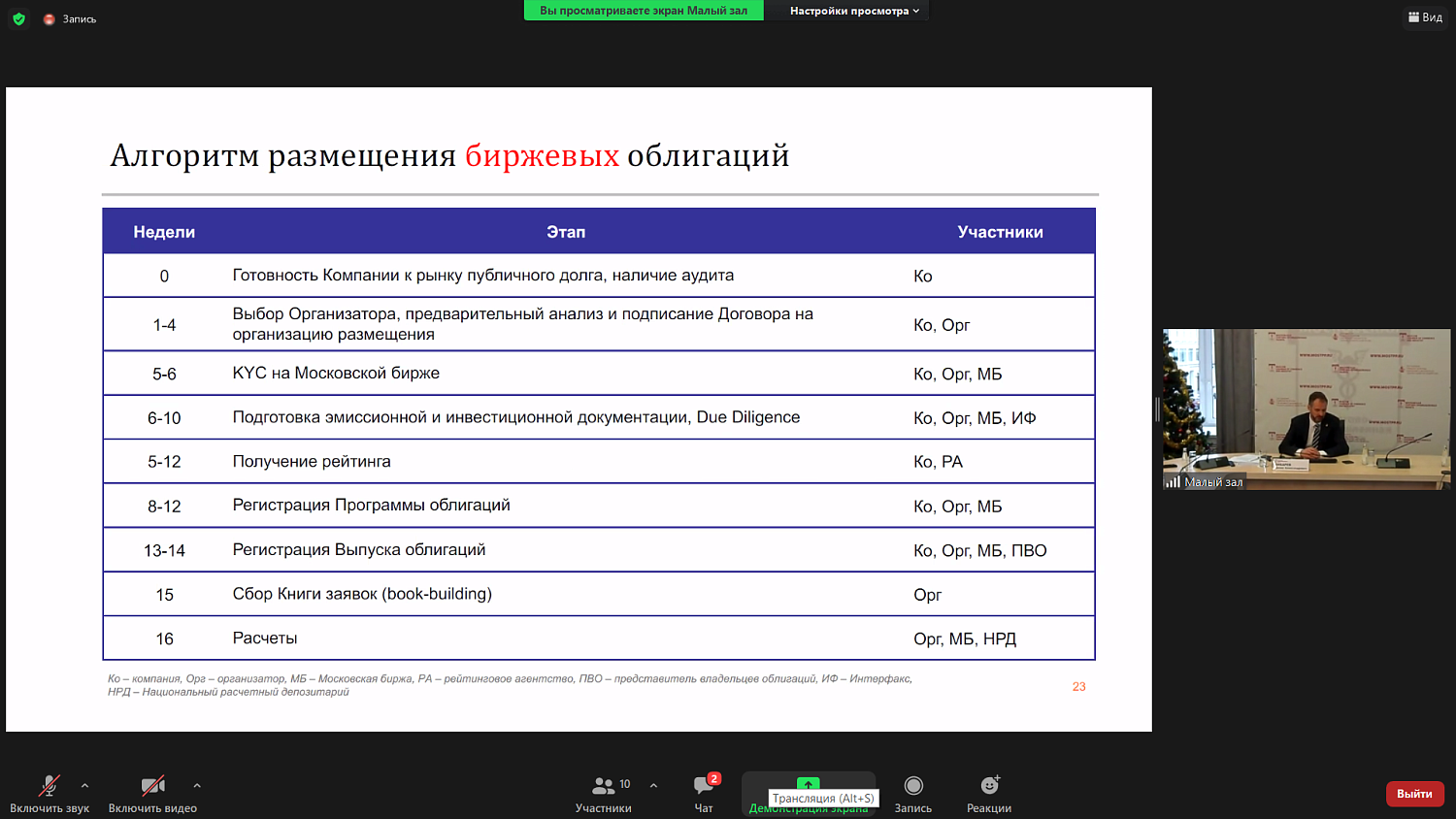
Task: Click the green encryption shield icon
Action: 18,18
